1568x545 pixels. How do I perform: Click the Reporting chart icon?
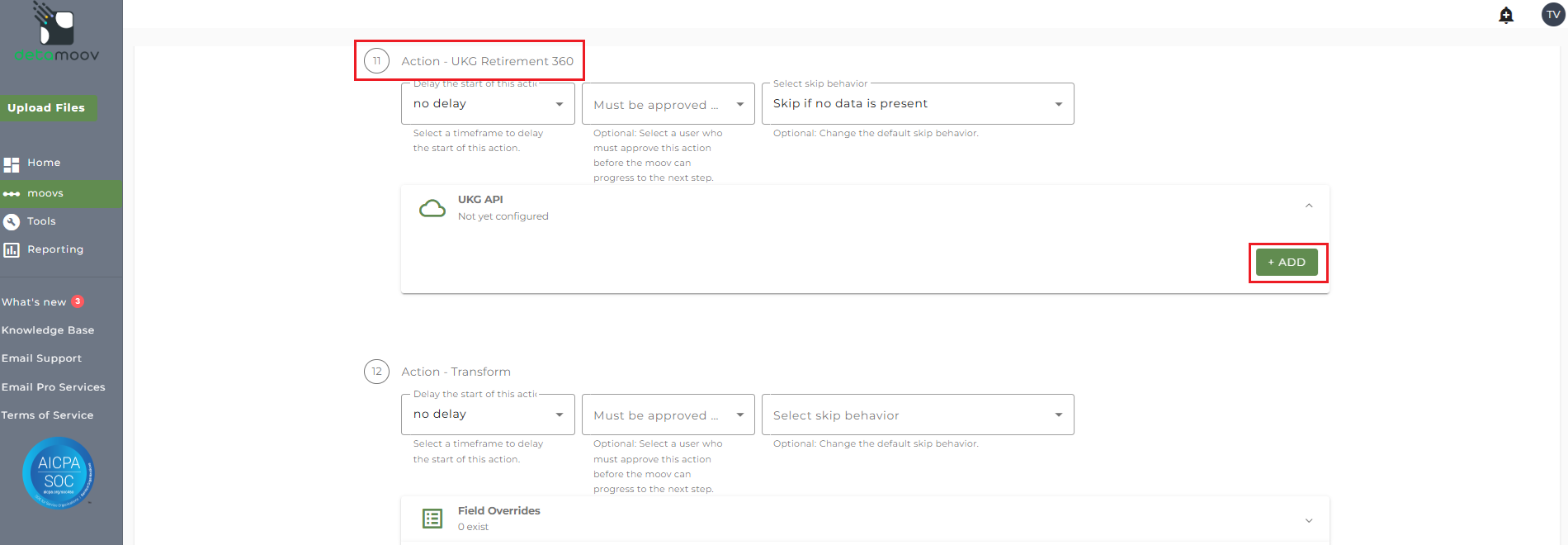coord(12,249)
